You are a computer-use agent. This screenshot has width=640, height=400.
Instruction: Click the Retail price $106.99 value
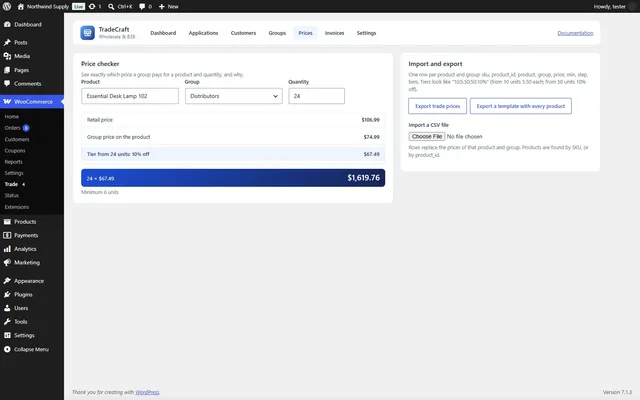click(x=370, y=120)
